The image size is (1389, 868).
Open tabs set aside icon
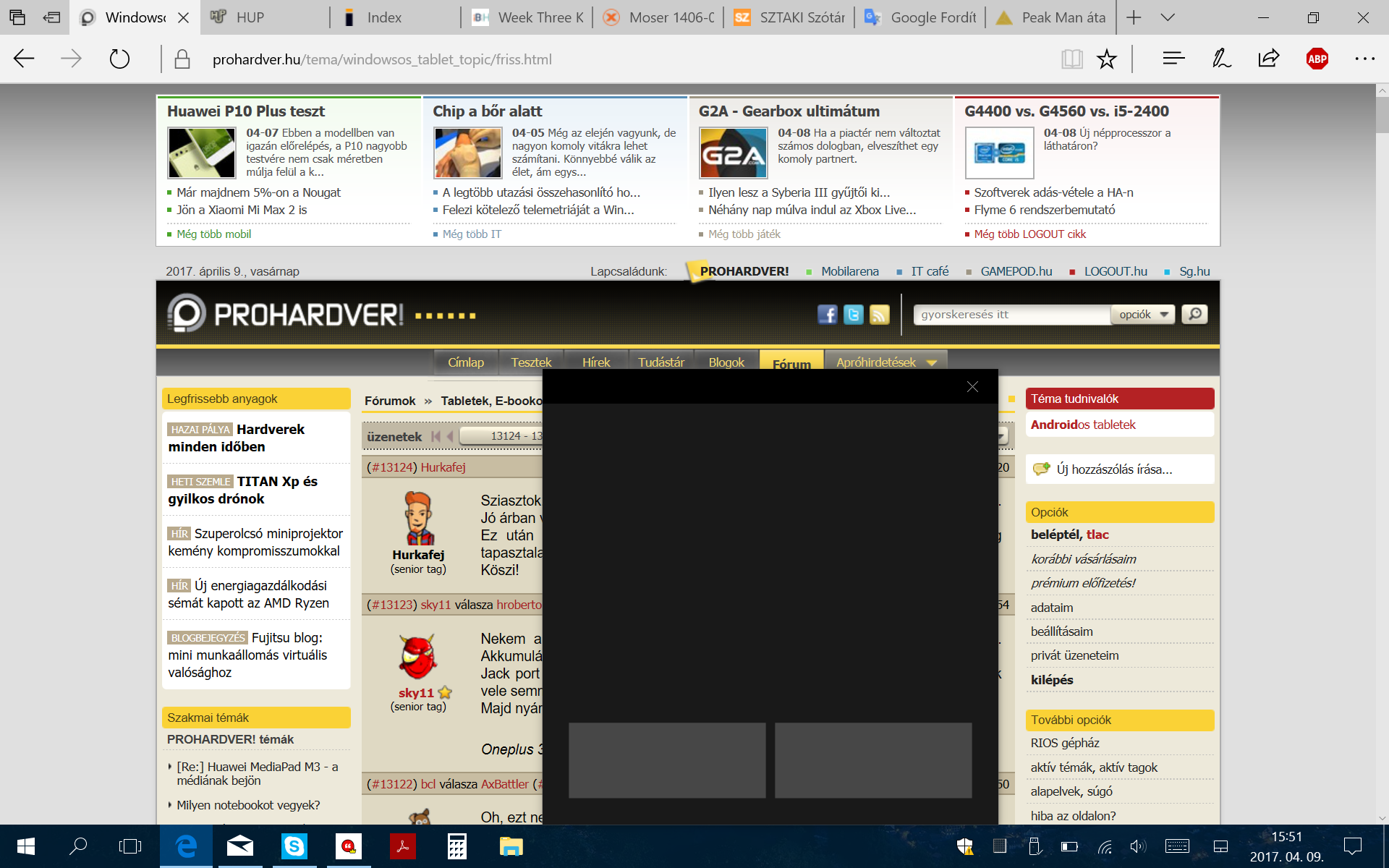point(17,17)
